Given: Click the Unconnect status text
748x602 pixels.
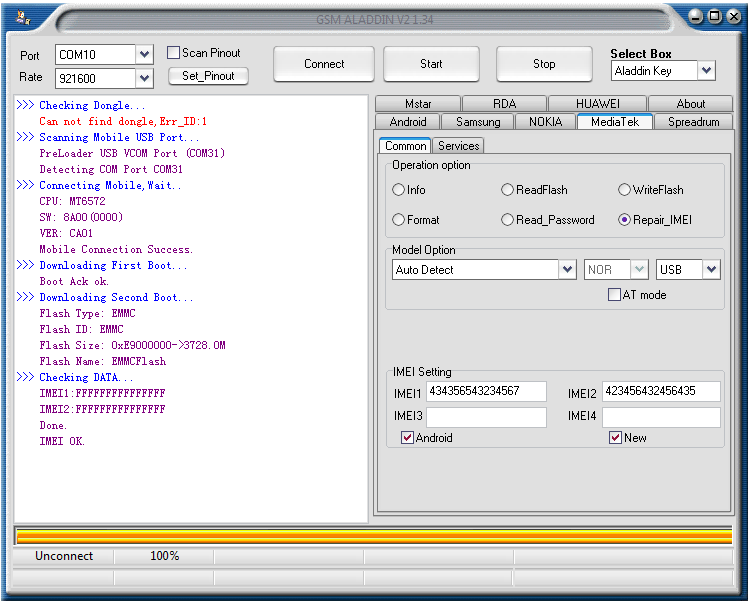Looking at the screenshot, I should click(64, 556).
